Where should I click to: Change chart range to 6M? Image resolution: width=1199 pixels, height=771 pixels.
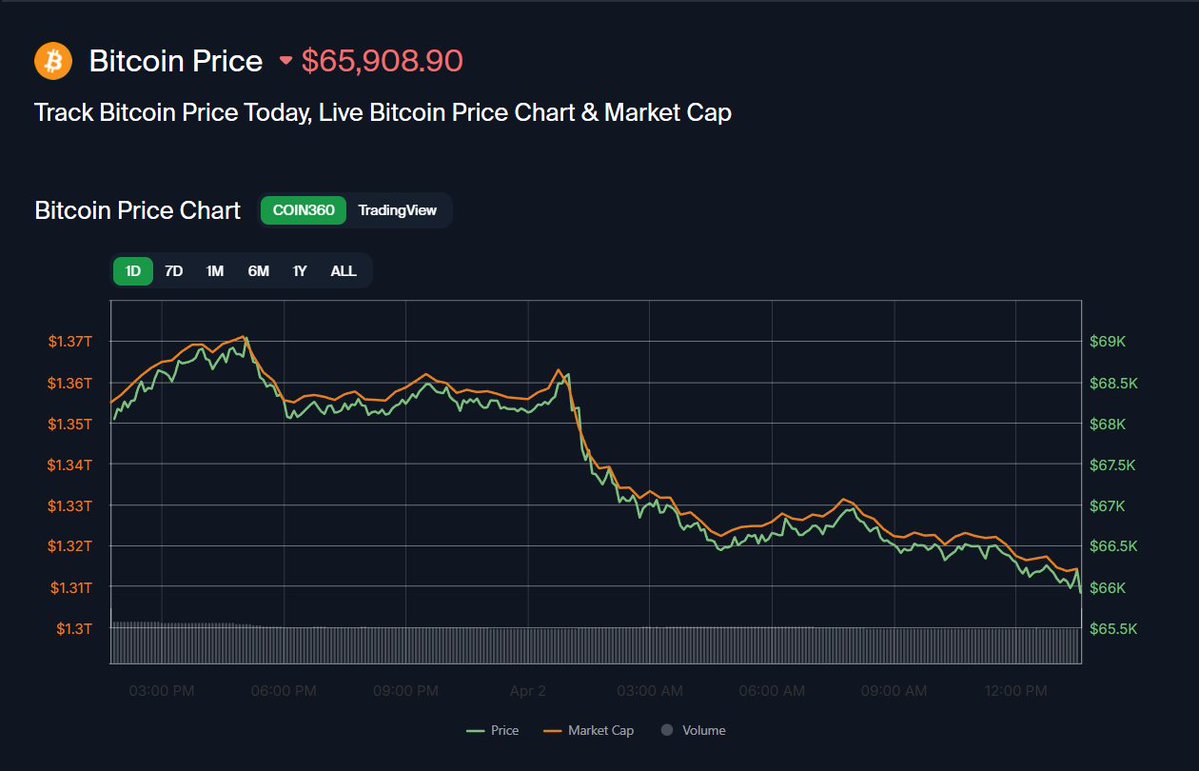(258, 271)
